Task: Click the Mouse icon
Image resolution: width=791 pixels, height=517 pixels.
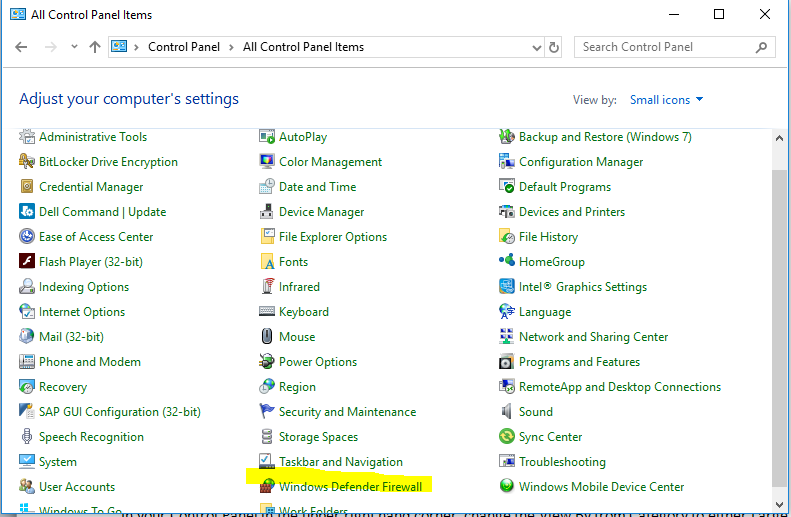Action: click(x=267, y=336)
